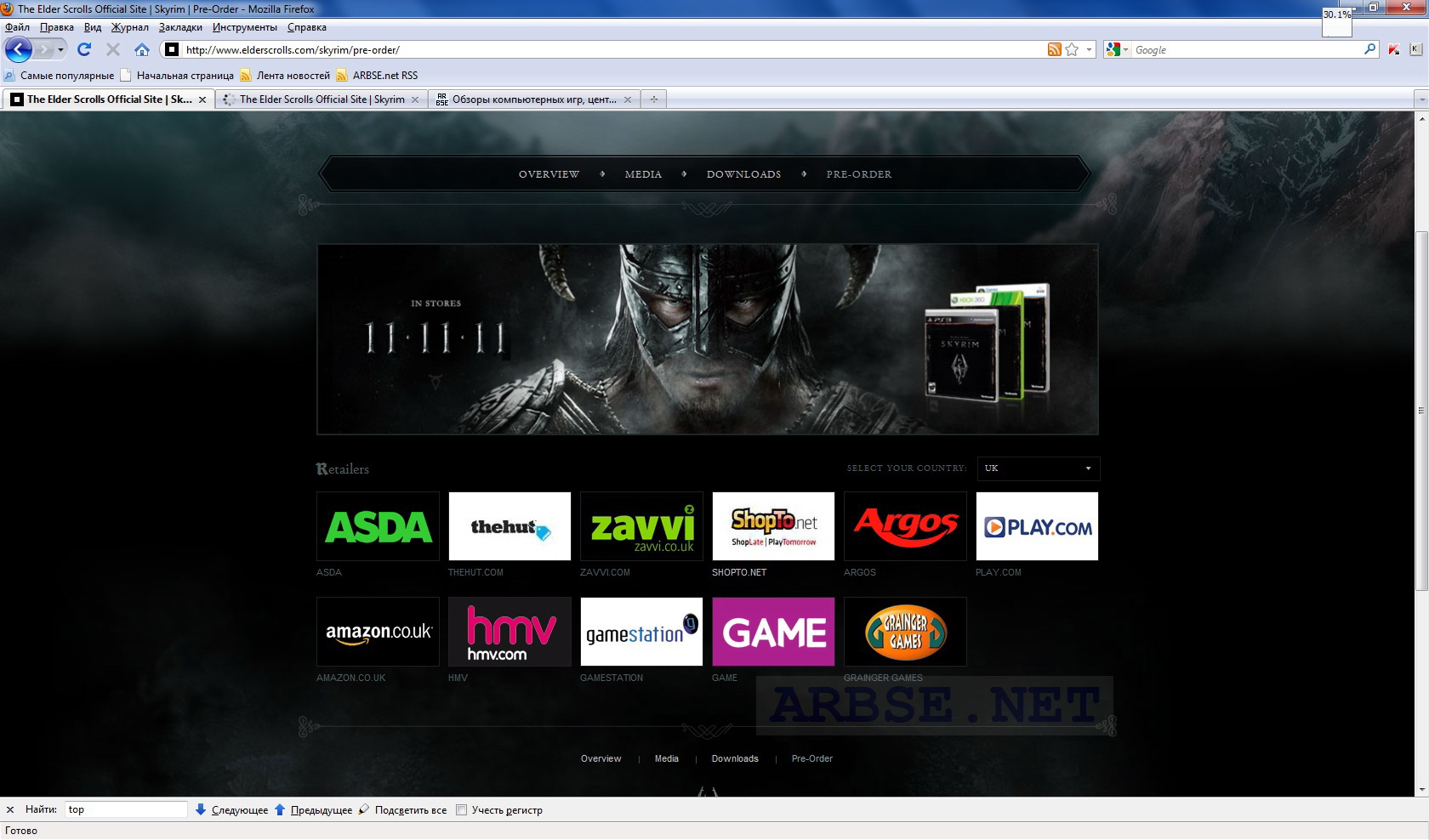
Task: Open TheHut retailer logo
Action: (x=510, y=526)
